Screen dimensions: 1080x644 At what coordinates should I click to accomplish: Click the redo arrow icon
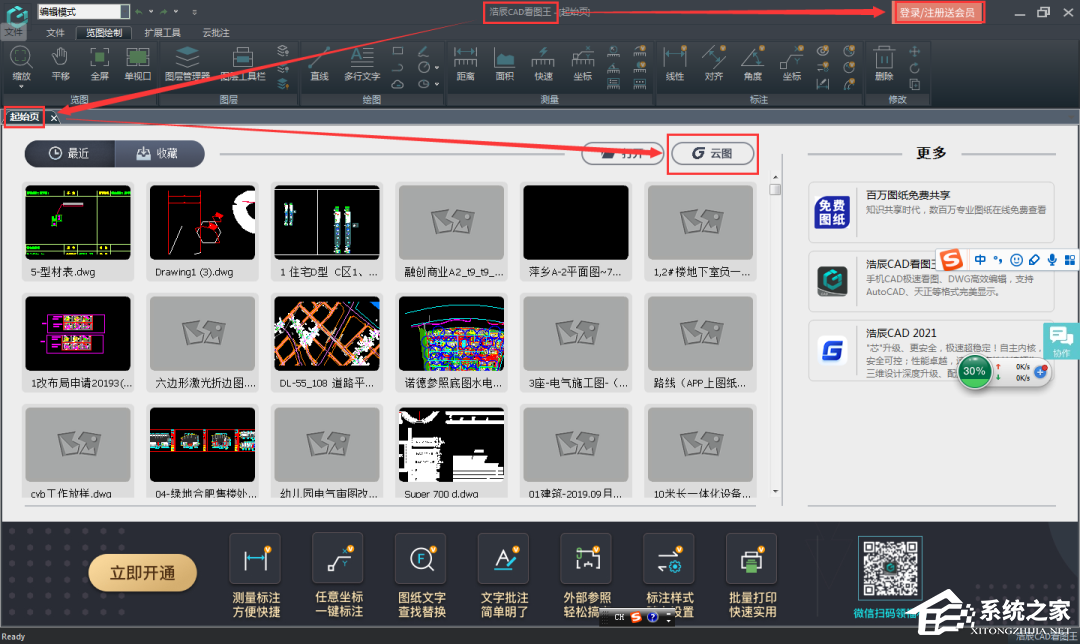(164, 12)
